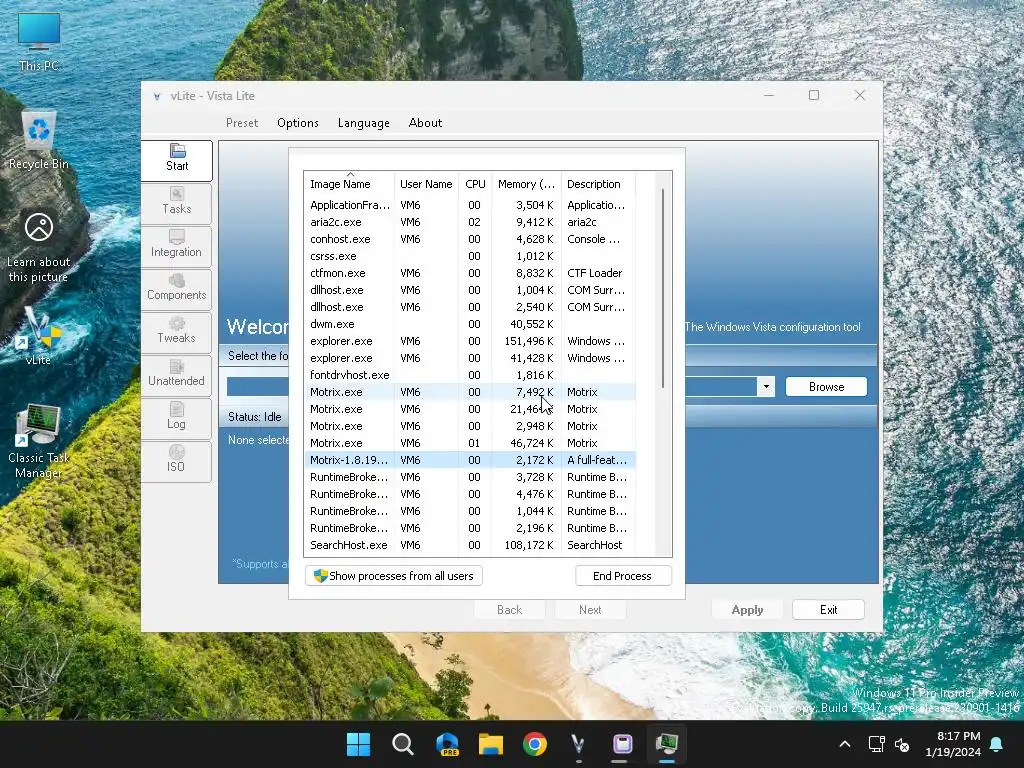Sort processes by User Name column

tap(426, 184)
